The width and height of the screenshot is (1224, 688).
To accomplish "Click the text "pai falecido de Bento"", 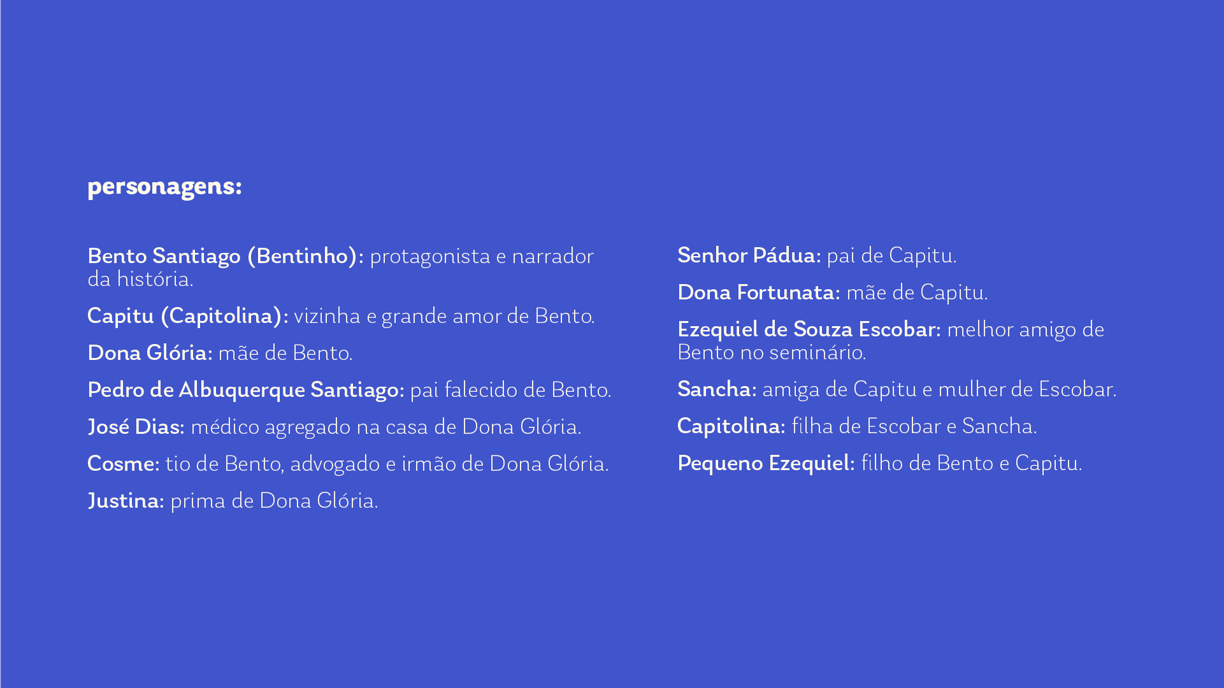I will coord(510,390).
